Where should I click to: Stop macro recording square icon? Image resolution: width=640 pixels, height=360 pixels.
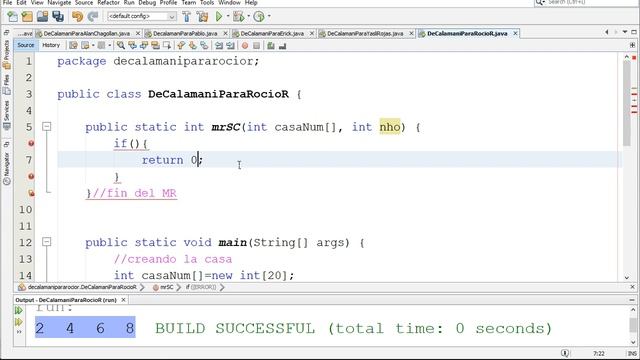256,45
